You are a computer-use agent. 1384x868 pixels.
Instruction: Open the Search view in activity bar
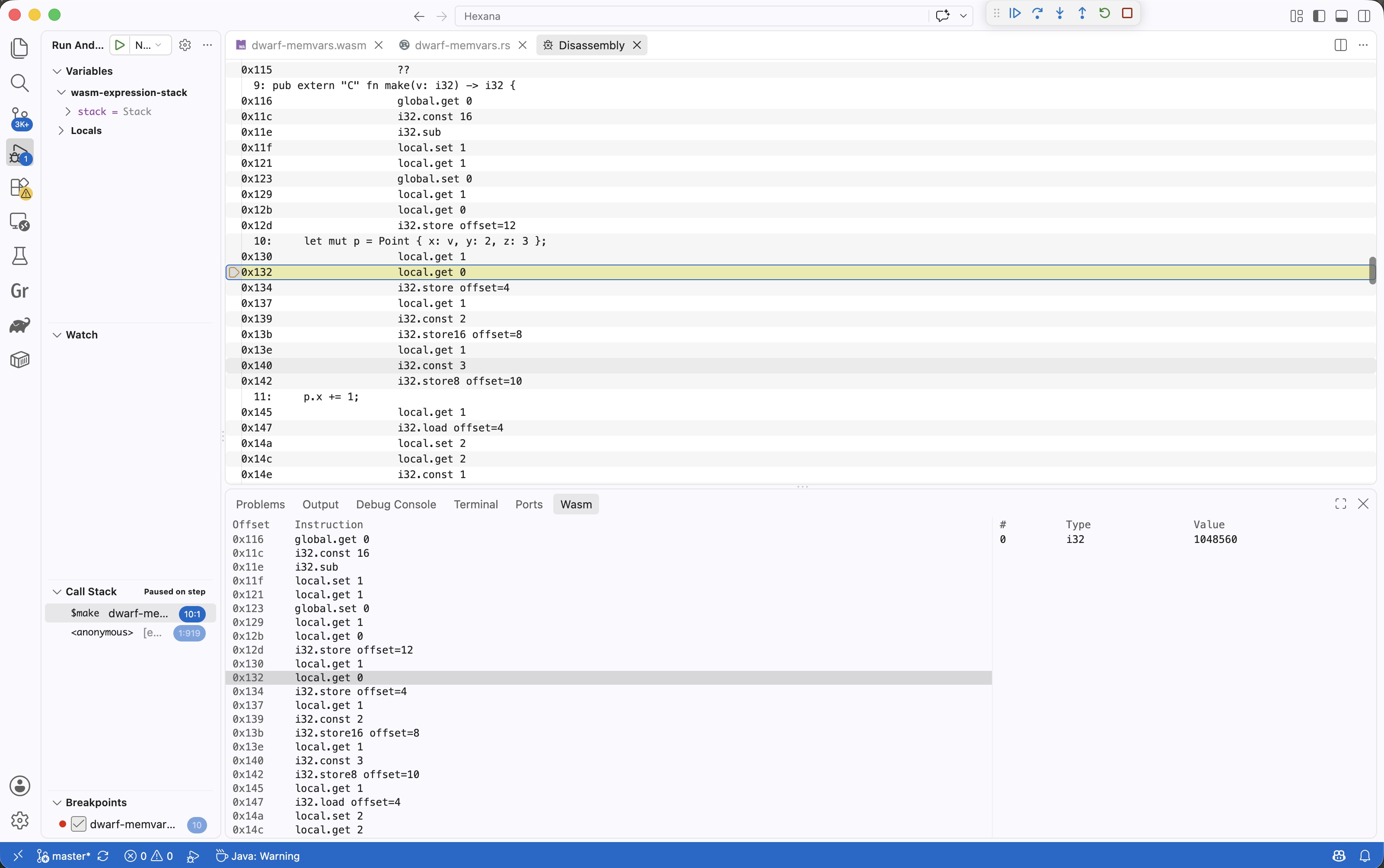pyautogui.click(x=20, y=83)
